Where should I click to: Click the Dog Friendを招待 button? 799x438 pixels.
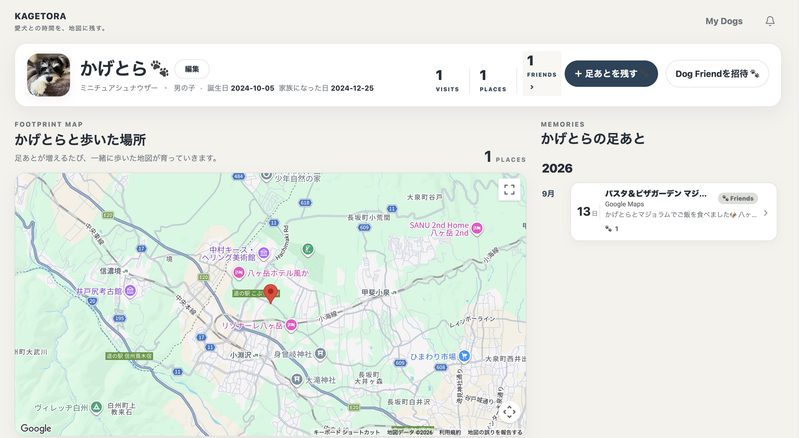pos(717,74)
